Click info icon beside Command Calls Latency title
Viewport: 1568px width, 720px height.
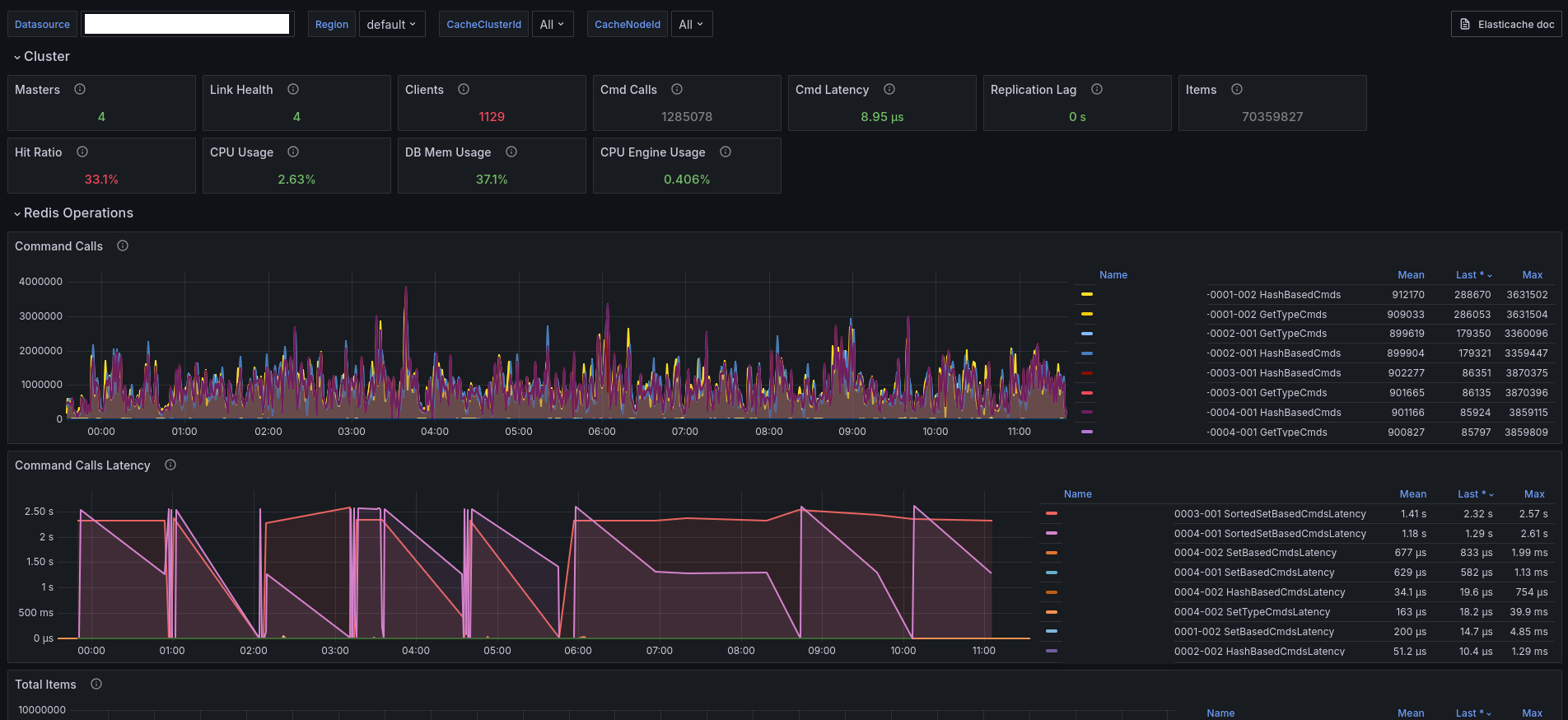click(x=170, y=465)
